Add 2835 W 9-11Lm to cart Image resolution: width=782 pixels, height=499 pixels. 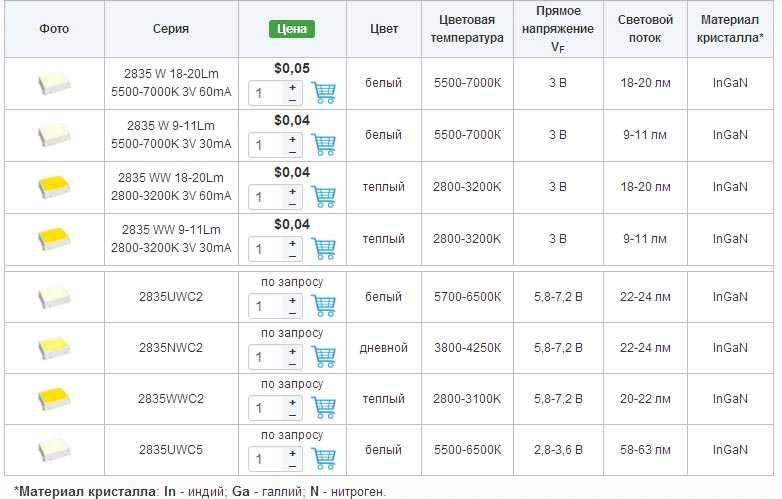(323, 145)
